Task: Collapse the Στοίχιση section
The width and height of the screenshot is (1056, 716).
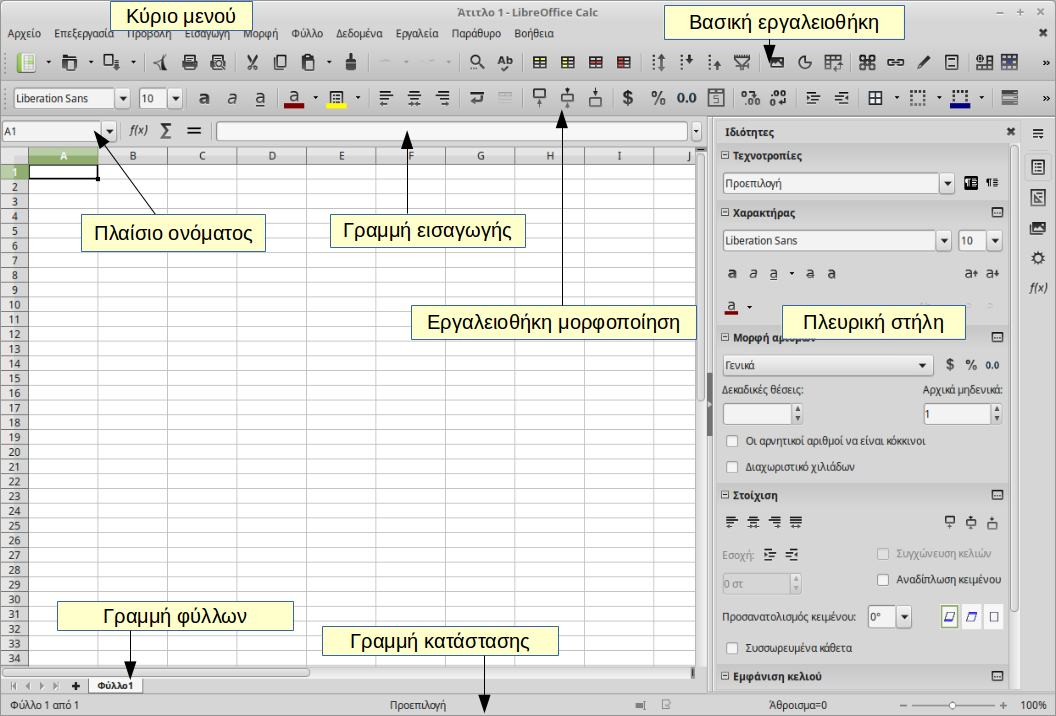Action: 725,494
